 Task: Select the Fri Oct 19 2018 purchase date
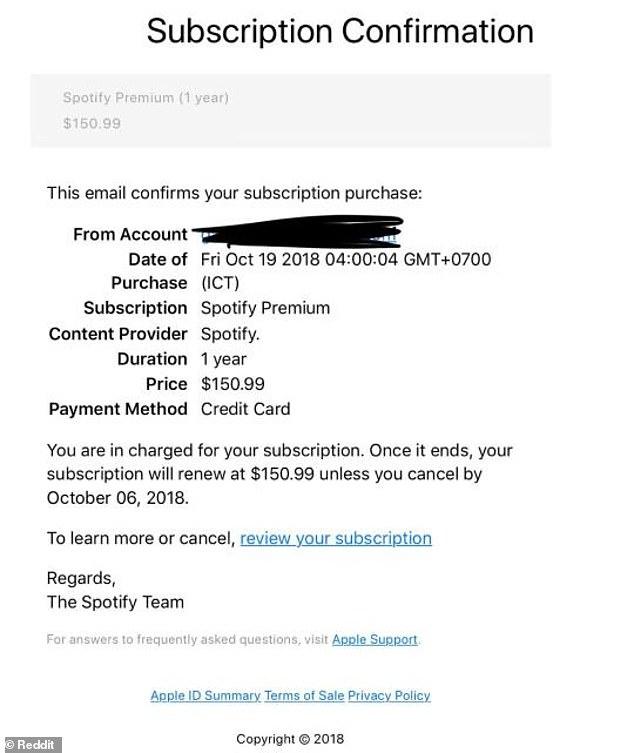[346, 259]
